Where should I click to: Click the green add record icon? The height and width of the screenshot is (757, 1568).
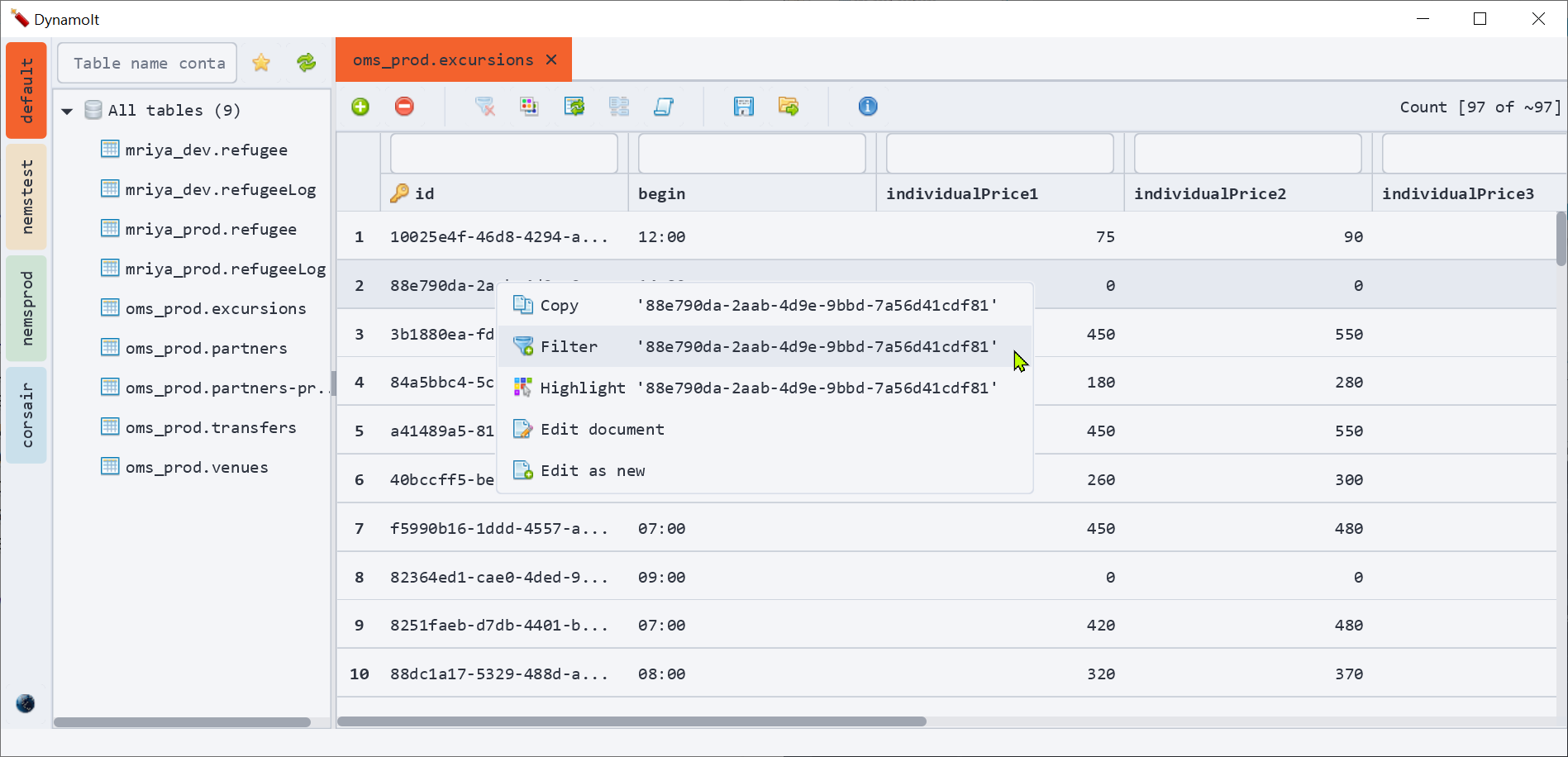pyautogui.click(x=360, y=107)
